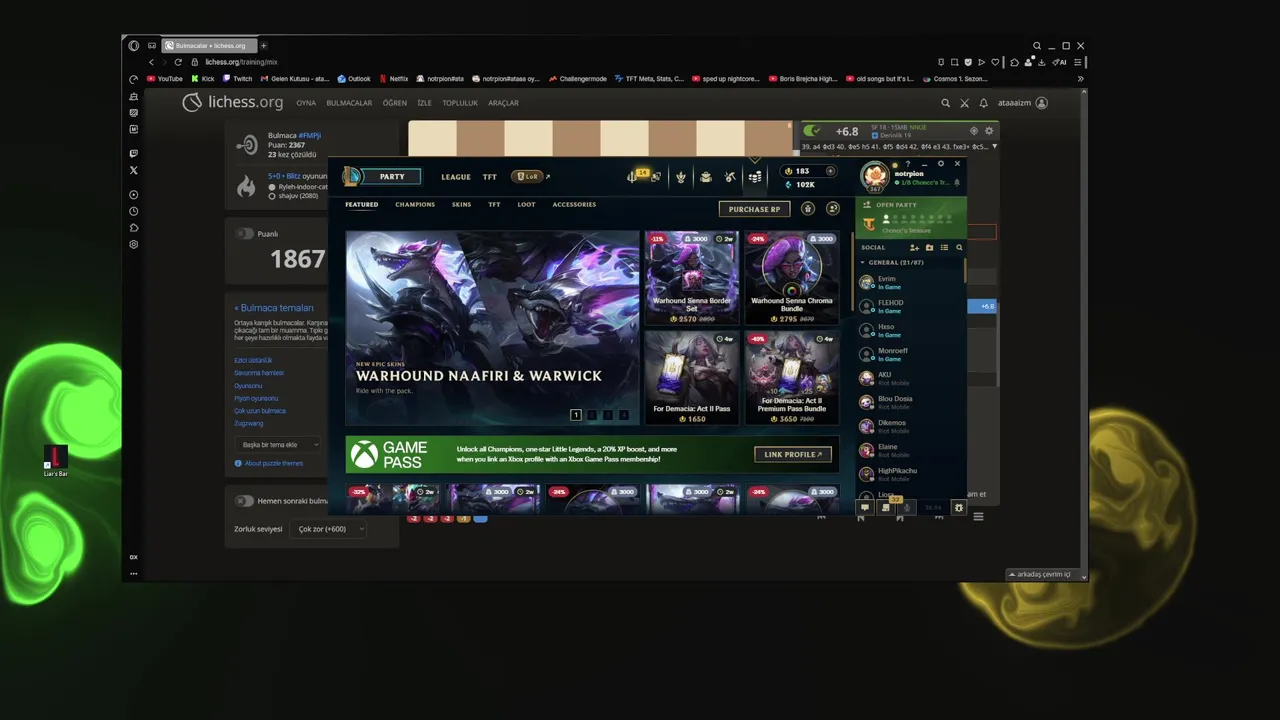Open lichess notifications bell
1280x720 pixels.
(x=983, y=103)
